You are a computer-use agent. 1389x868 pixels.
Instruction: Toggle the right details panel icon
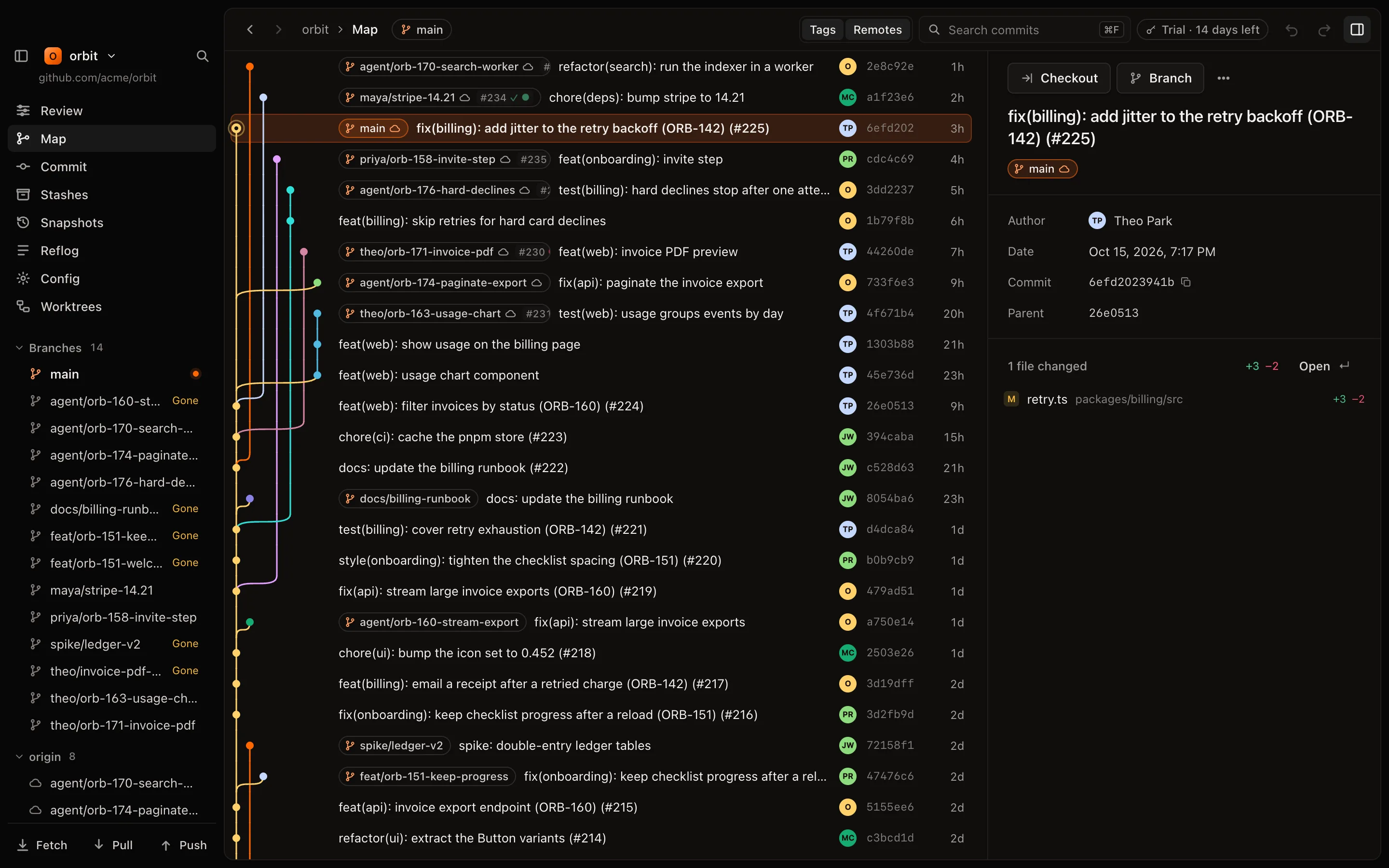(x=1357, y=29)
